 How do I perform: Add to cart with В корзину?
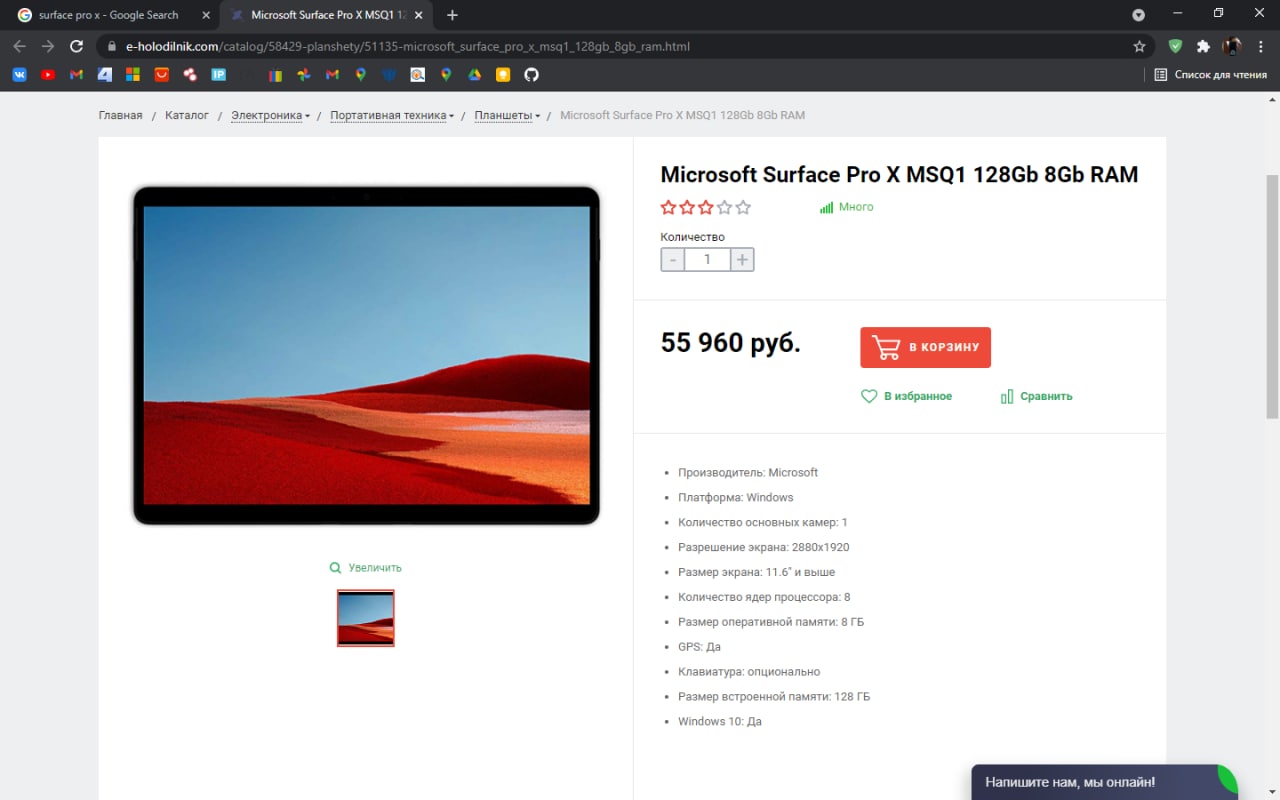tap(925, 347)
